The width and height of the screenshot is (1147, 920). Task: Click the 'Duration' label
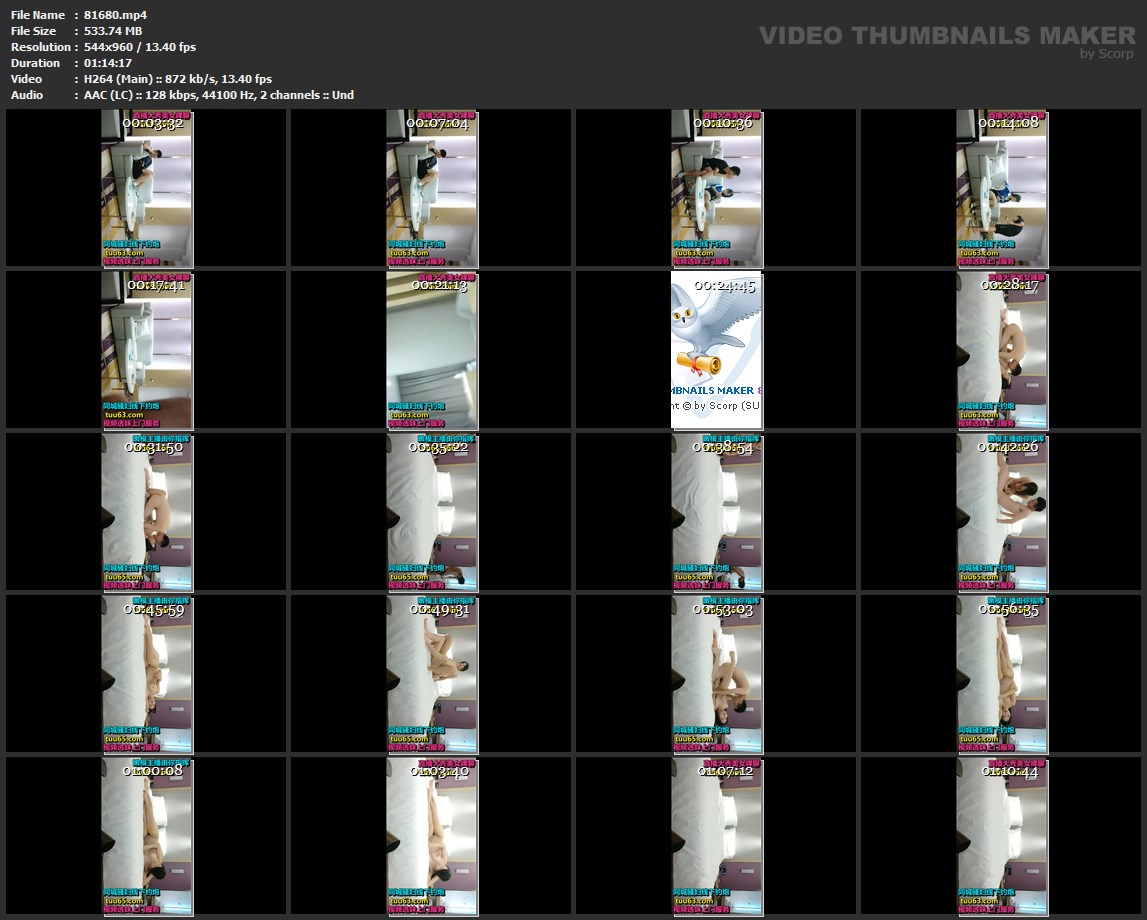click(x=35, y=63)
